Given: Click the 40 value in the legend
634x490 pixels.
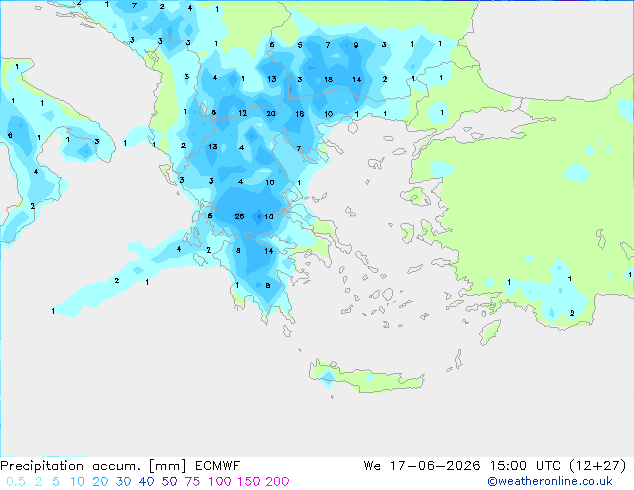Looking at the screenshot, I should click(146, 482).
